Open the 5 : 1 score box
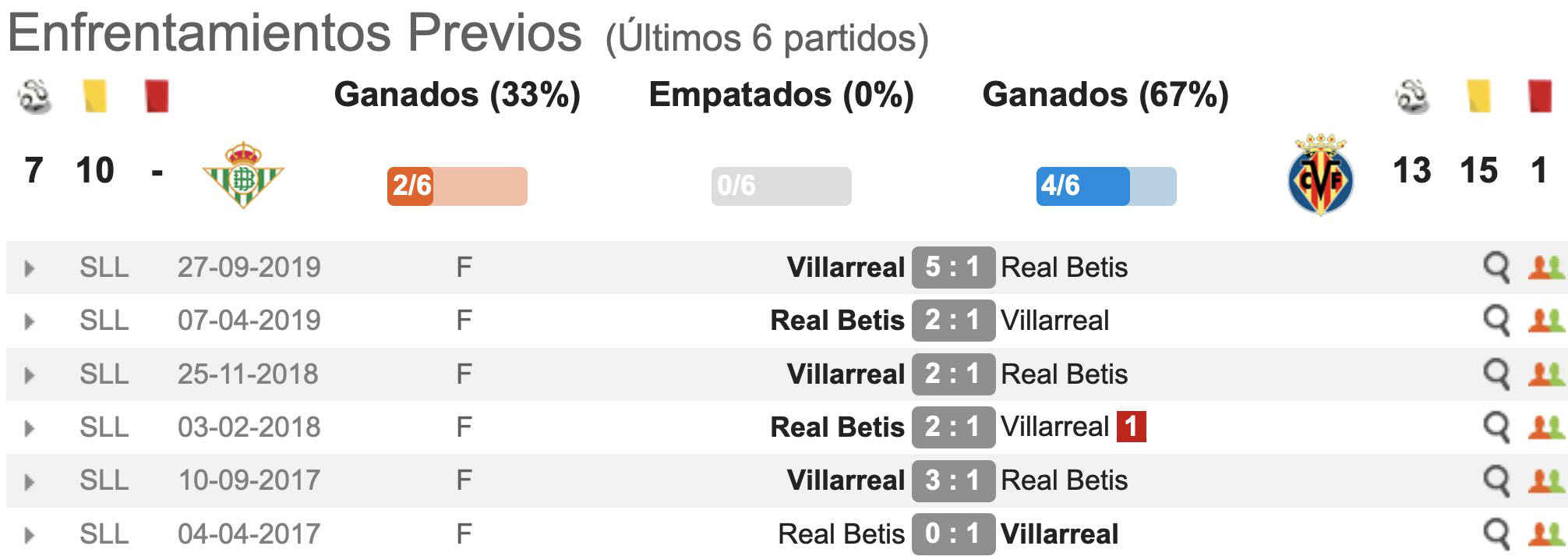This screenshot has height=560, width=1568. (953, 268)
